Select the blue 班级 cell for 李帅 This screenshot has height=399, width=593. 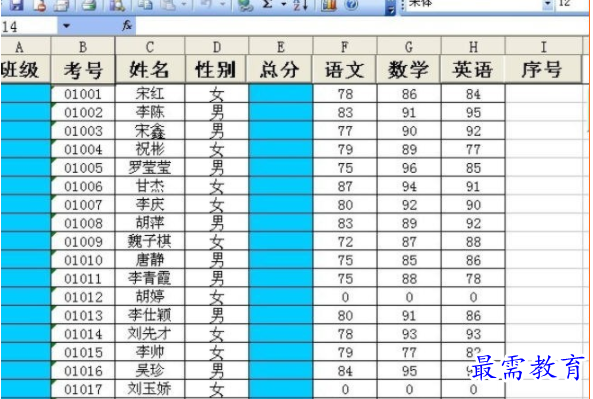25,352
